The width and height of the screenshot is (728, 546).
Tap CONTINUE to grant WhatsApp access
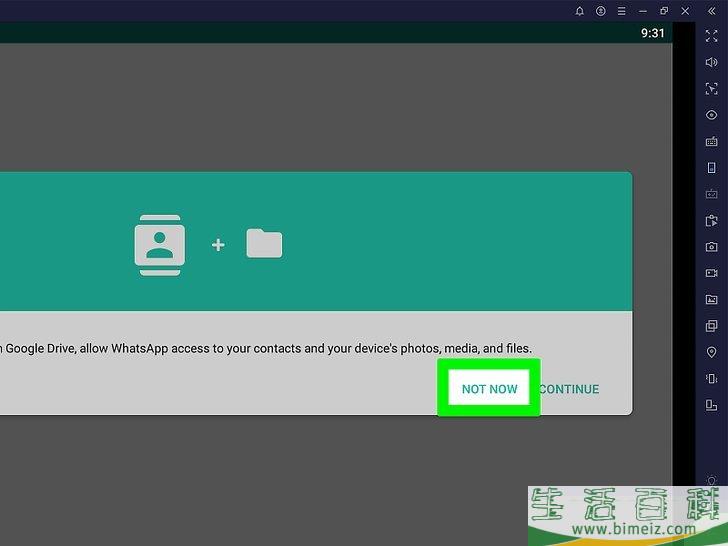point(569,389)
